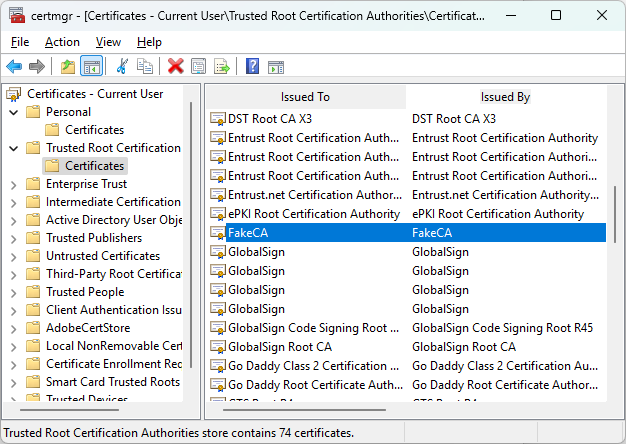Collapse the Personal tree node
The height and width of the screenshot is (444, 626).
pos(14,112)
